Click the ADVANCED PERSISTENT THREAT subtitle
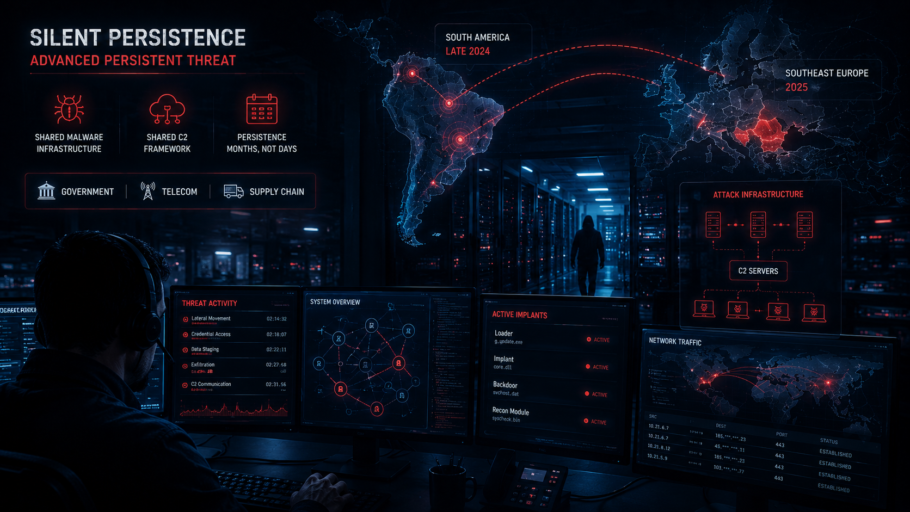This screenshot has height=512, width=910. pyautogui.click(x=133, y=60)
